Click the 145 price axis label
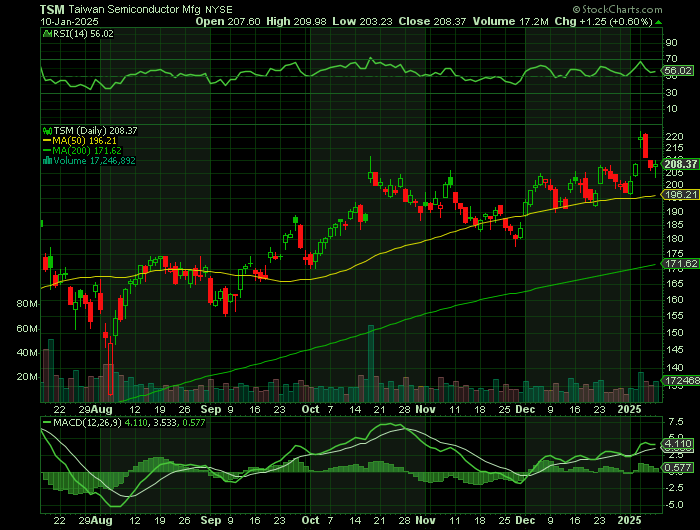The image size is (700, 530). [675, 350]
